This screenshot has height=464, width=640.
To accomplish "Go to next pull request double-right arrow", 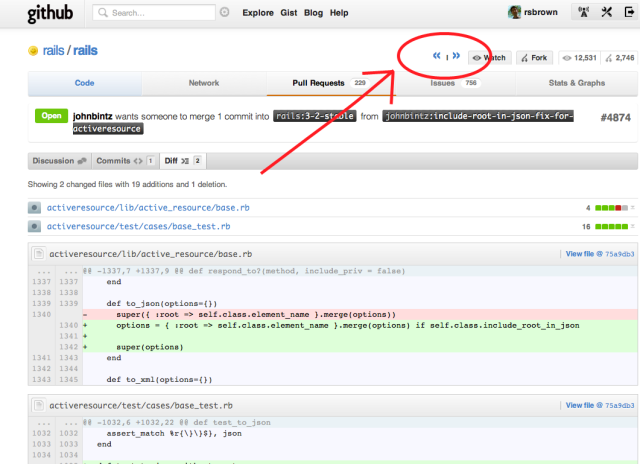I will (456, 56).
